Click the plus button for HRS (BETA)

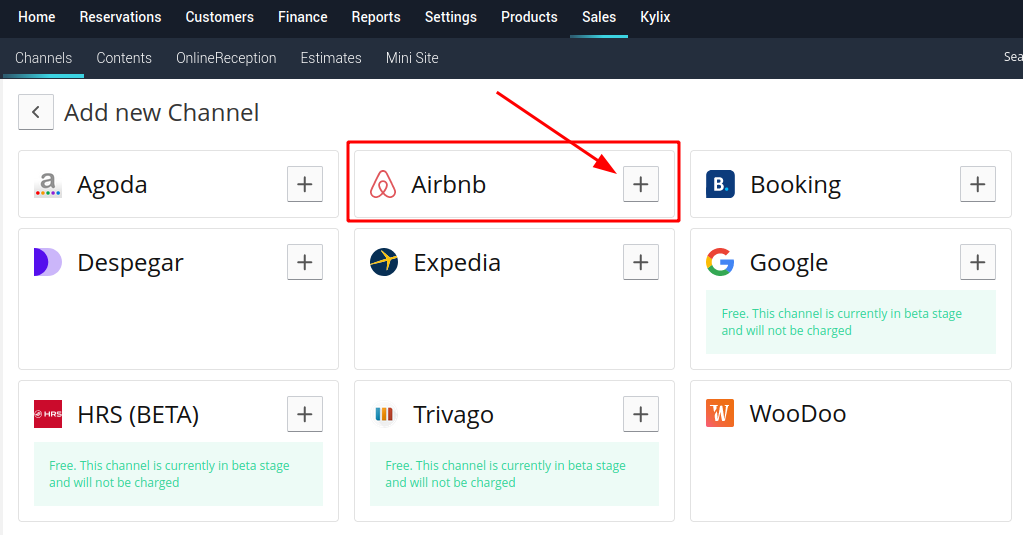coord(305,414)
